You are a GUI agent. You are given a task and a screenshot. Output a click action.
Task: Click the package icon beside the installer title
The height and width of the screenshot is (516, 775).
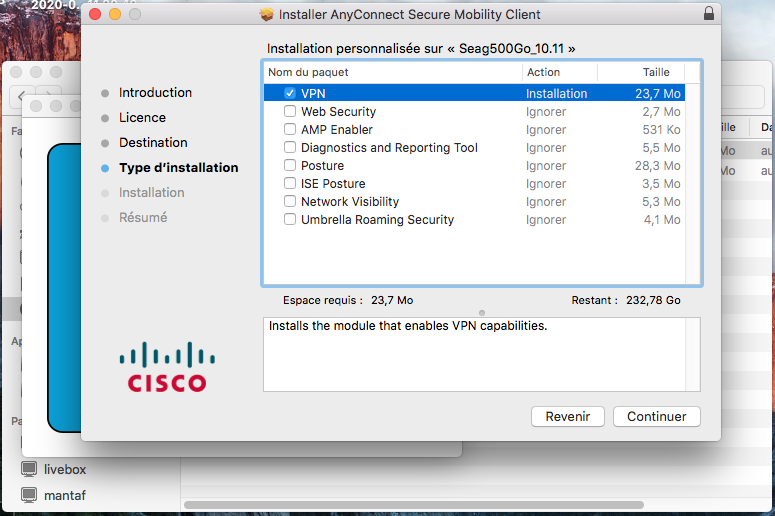click(266, 15)
